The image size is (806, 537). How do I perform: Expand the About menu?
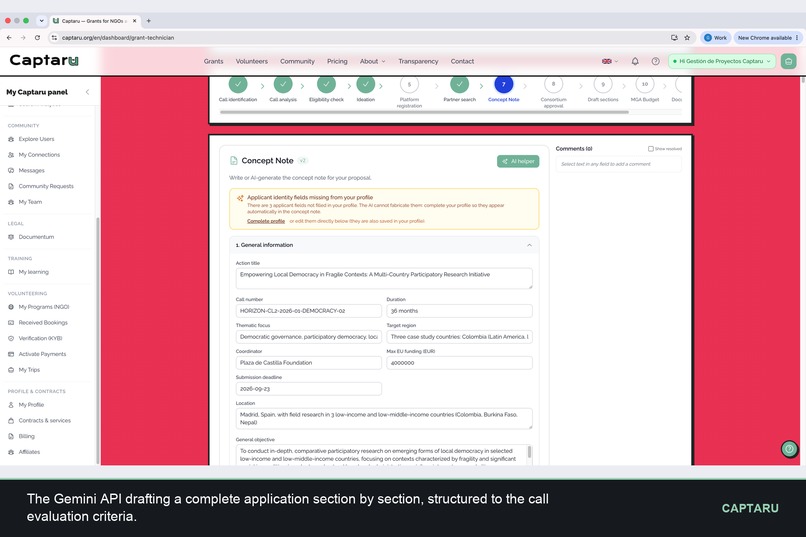[x=372, y=61]
